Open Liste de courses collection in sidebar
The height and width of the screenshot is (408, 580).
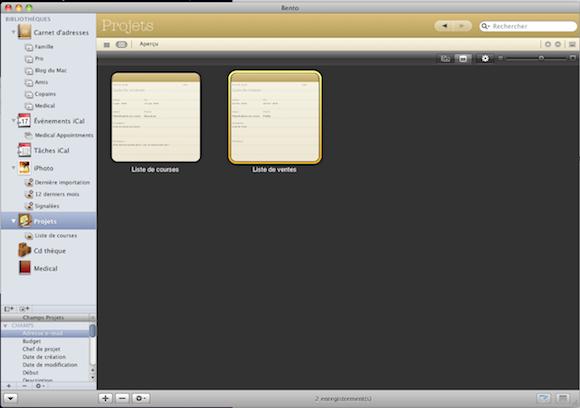(51, 236)
